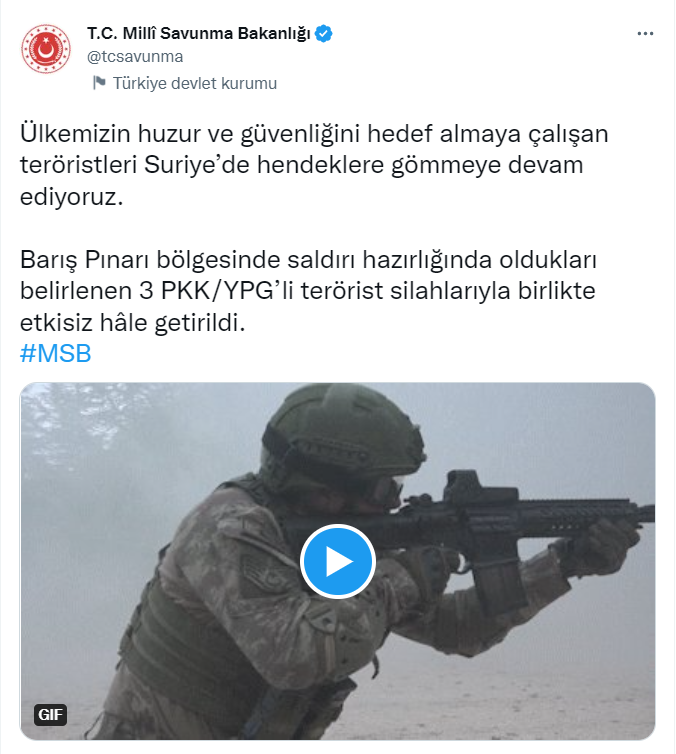Open the three-dot more options menu

645,34
